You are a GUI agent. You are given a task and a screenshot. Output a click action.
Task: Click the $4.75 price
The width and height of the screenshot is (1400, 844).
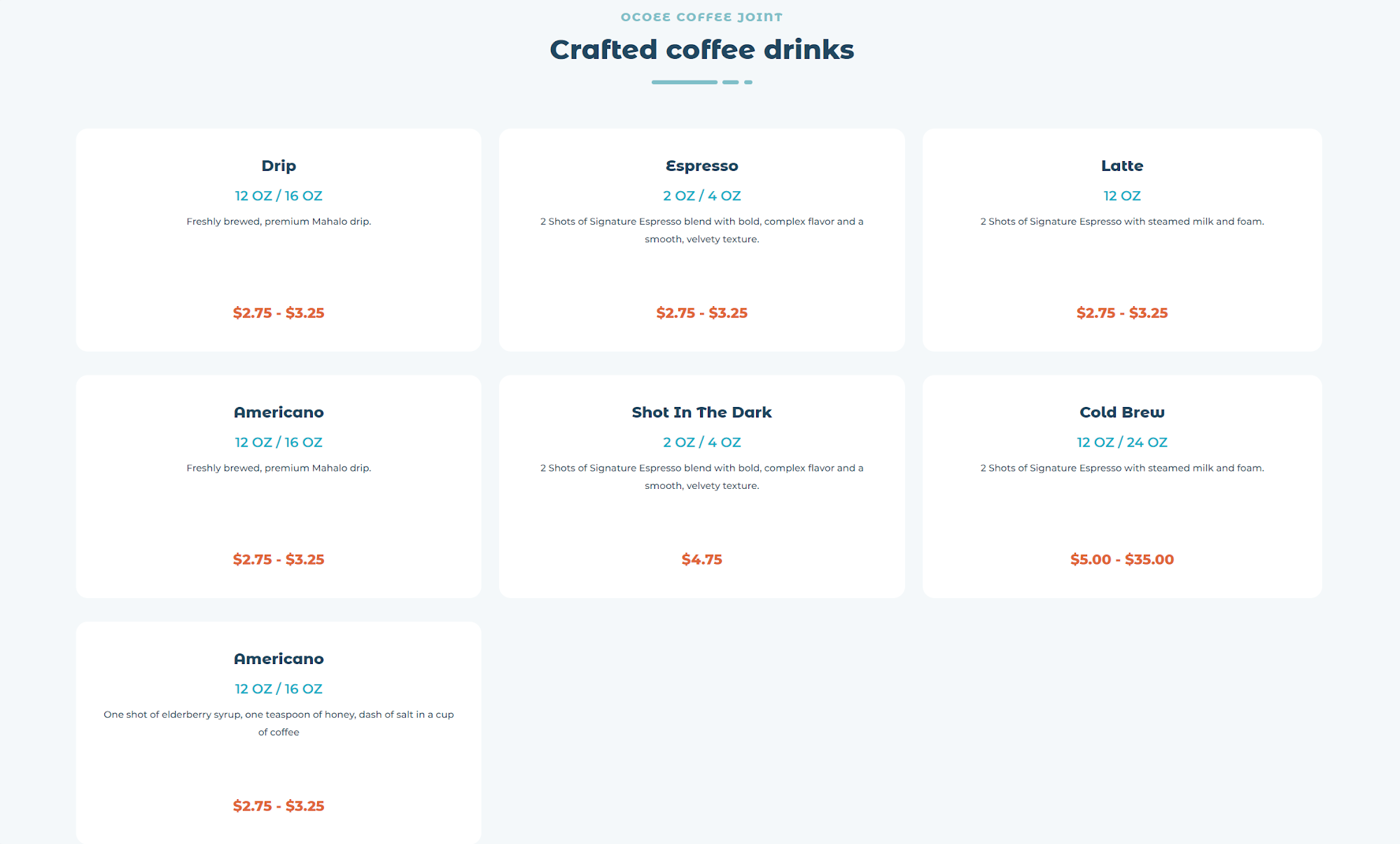coord(701,560)
